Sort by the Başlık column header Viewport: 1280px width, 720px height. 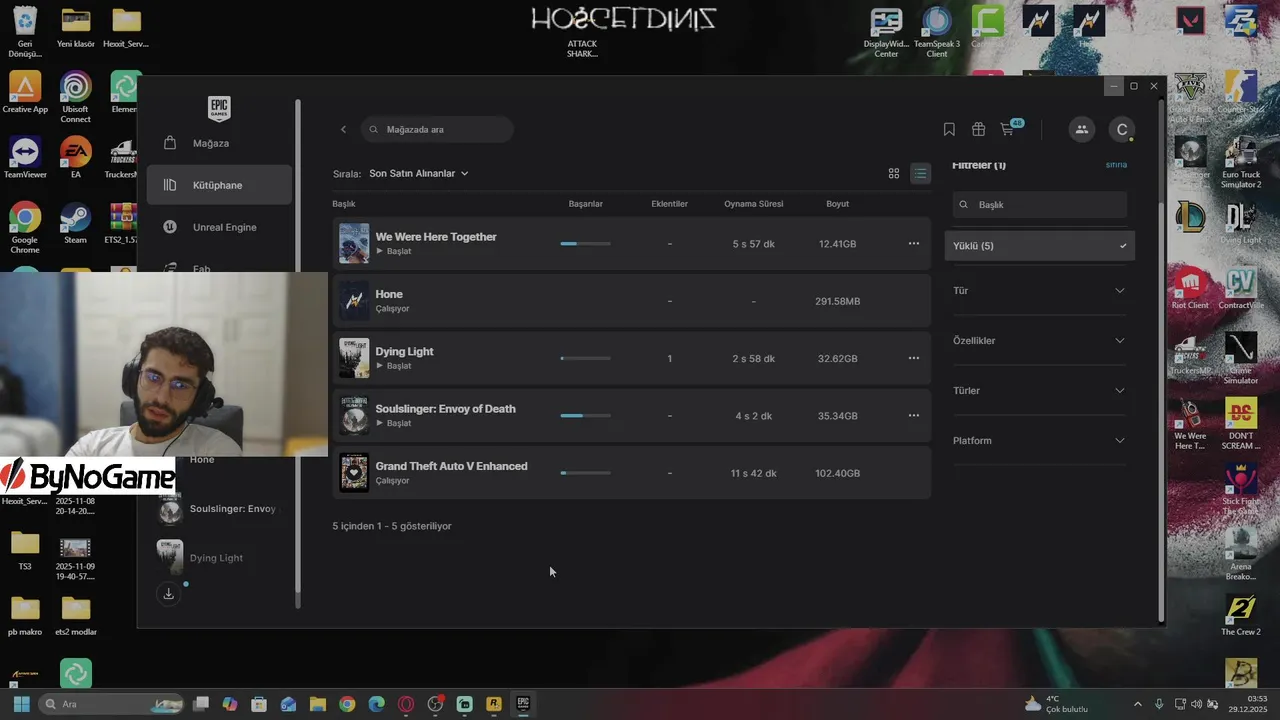pos(344,204)
